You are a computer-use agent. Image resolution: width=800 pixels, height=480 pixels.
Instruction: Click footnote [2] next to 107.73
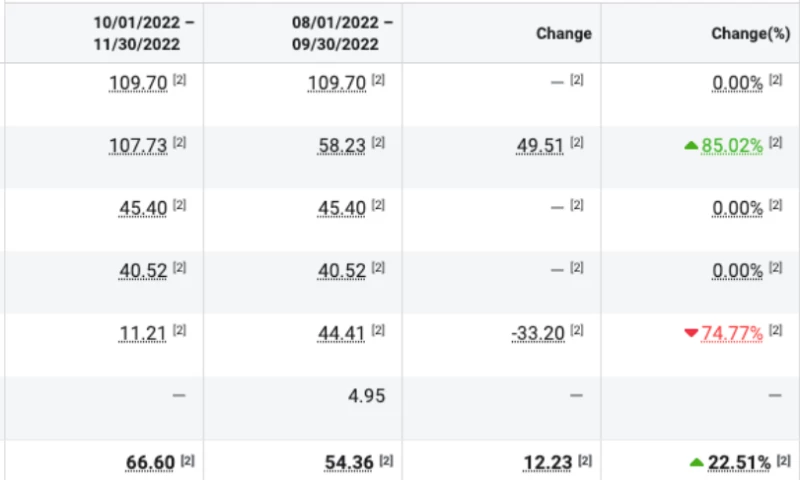(x=180, y=143)
